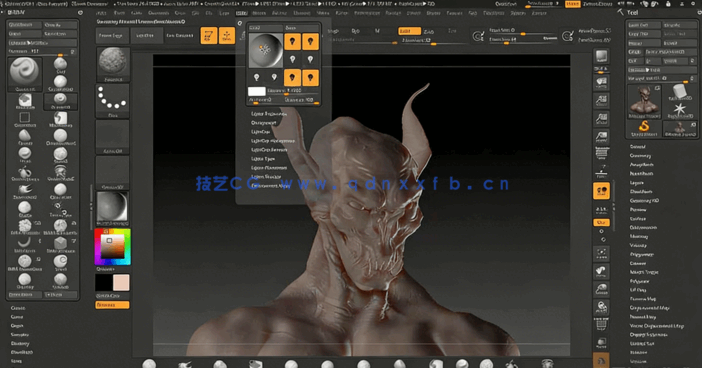Open the Dots stroke type selector
The image size is (702, 368).
click(x=112, y=101)
